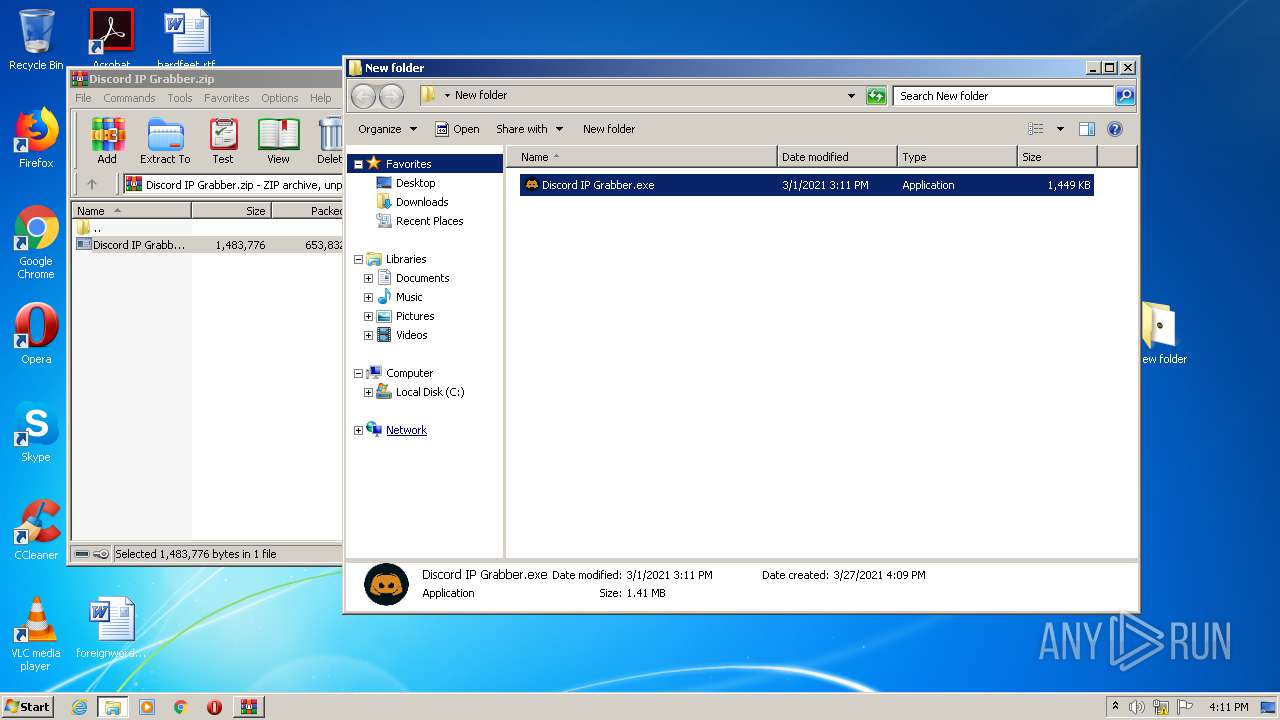Click the WinRAR taskbar button
Image resolution: width=1280 pixels, height=720 pixels.
pyautogui.click(x=249, y=707)
